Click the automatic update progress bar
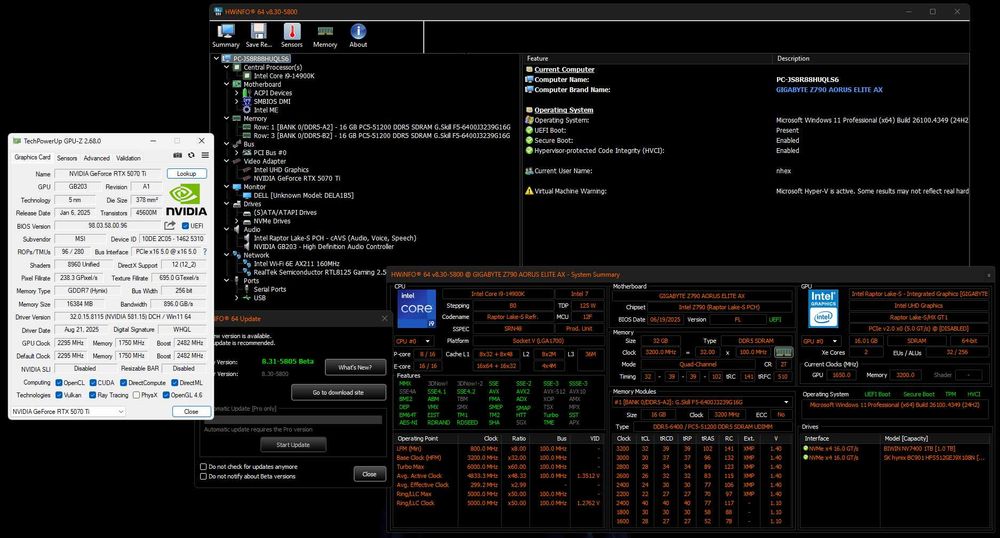The image size is (1000, 538). click(x=293, y=419)
